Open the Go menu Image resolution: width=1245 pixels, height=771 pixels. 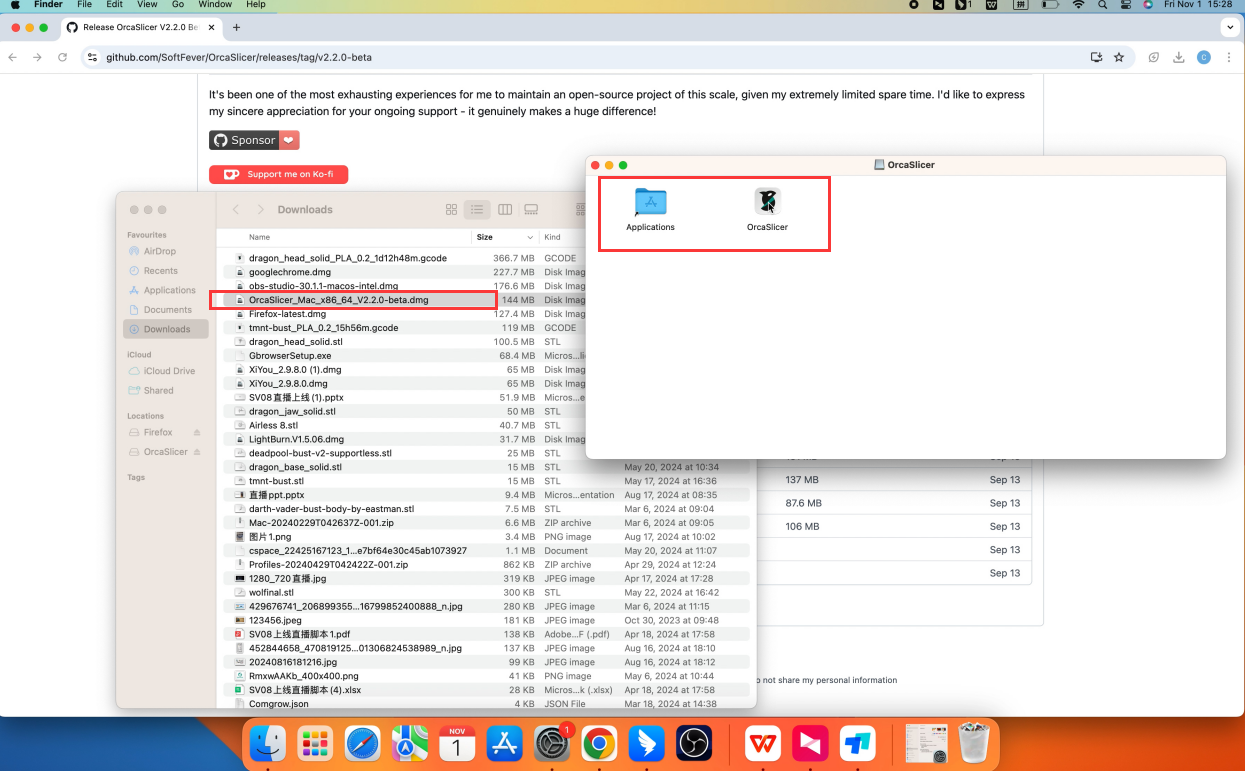(x=178, y=5)
